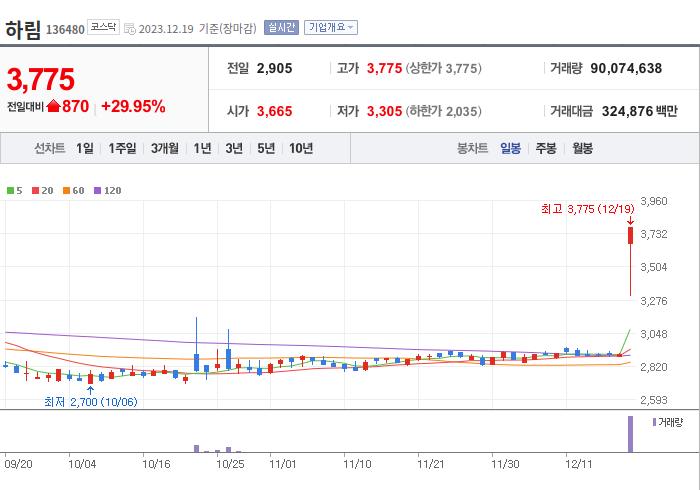Click the 12/19 red limit-up candlestick
Viewport: 700px width, 490px height.
(x=630, y=261)
